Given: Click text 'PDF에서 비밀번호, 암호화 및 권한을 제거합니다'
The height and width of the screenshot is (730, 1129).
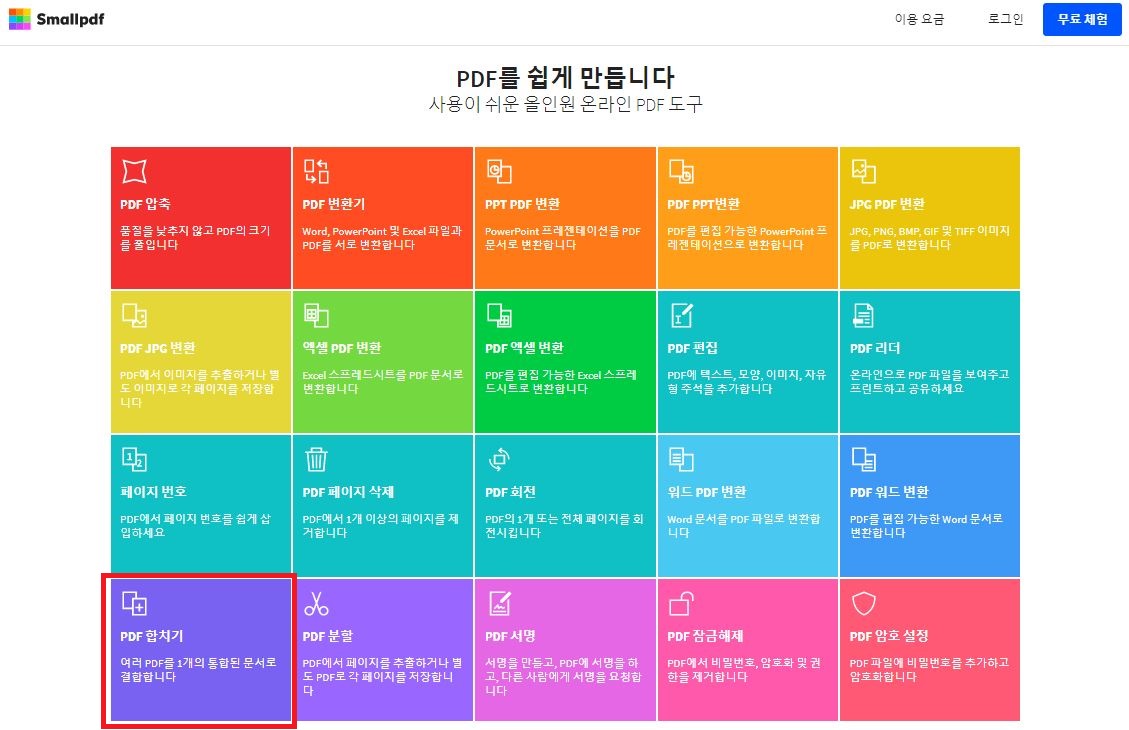Looking at the screenshot, I should point(744,670).
